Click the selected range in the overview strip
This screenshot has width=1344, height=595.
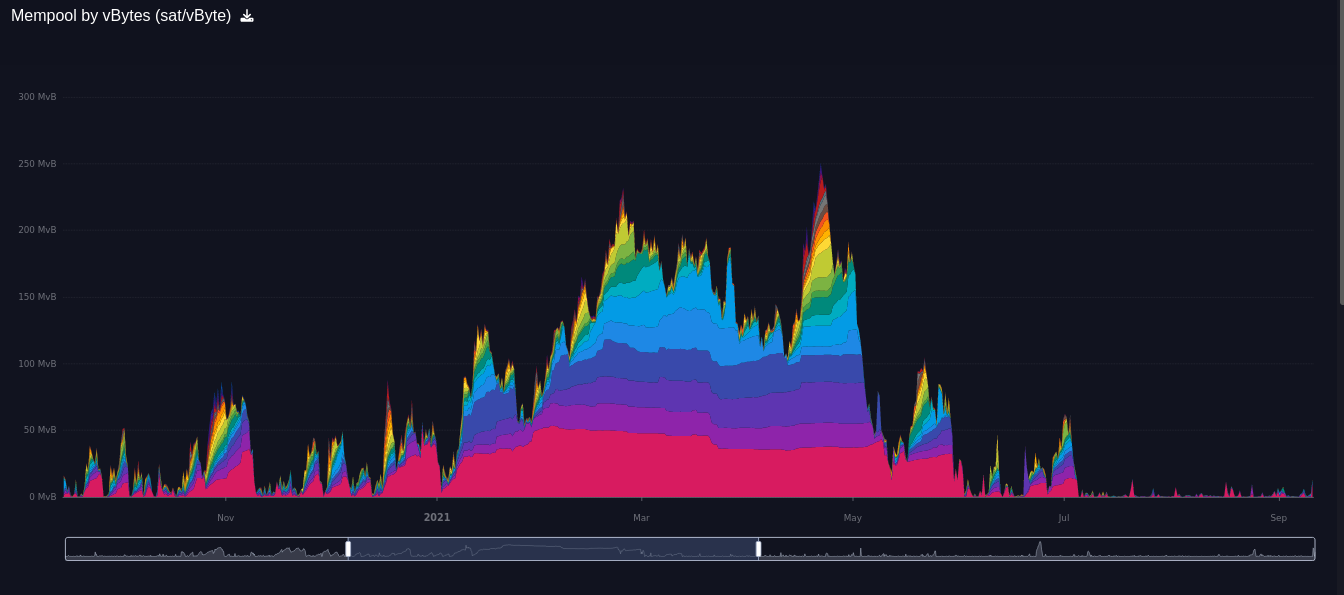[553, 549]
